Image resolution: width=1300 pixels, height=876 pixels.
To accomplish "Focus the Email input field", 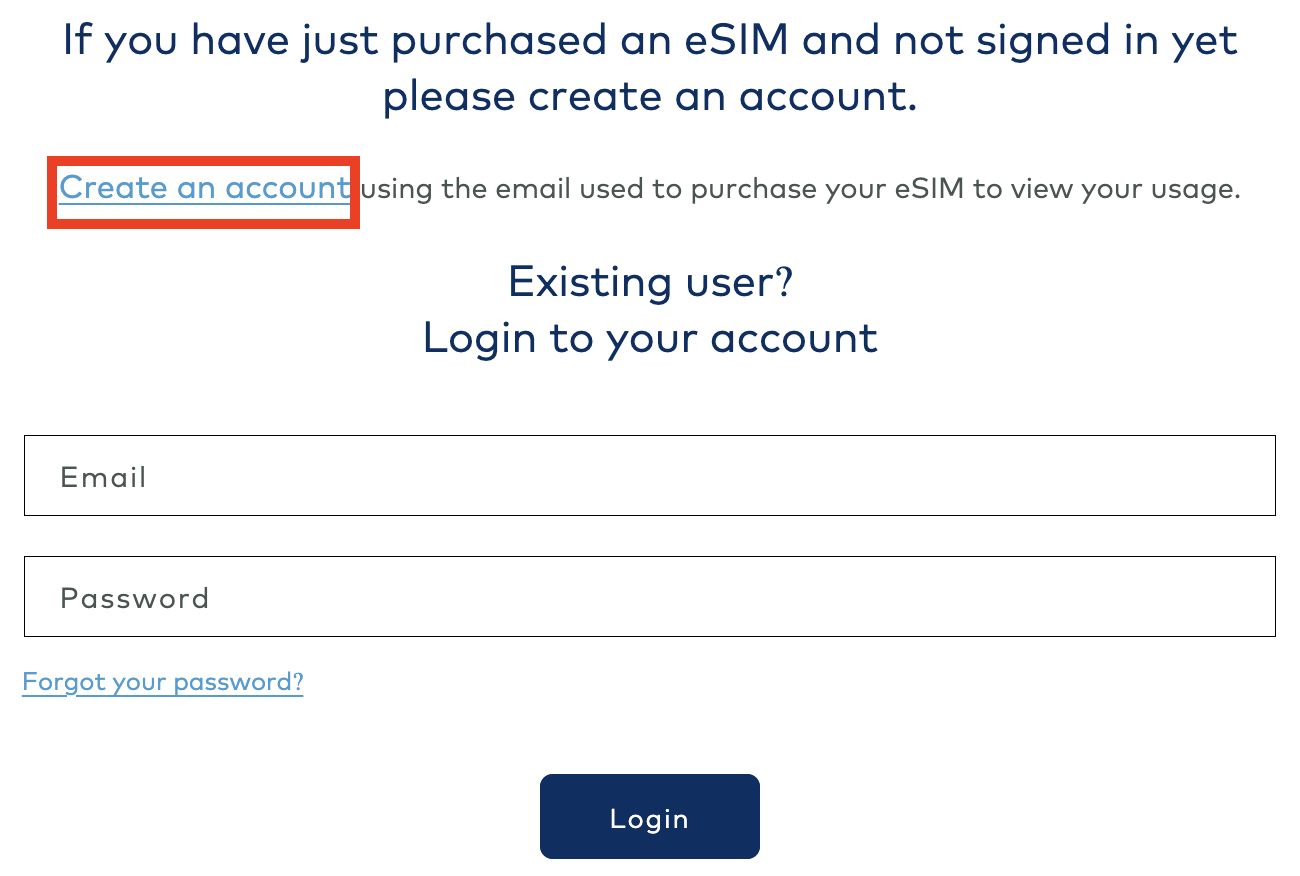I will click(x=650, y=476).
